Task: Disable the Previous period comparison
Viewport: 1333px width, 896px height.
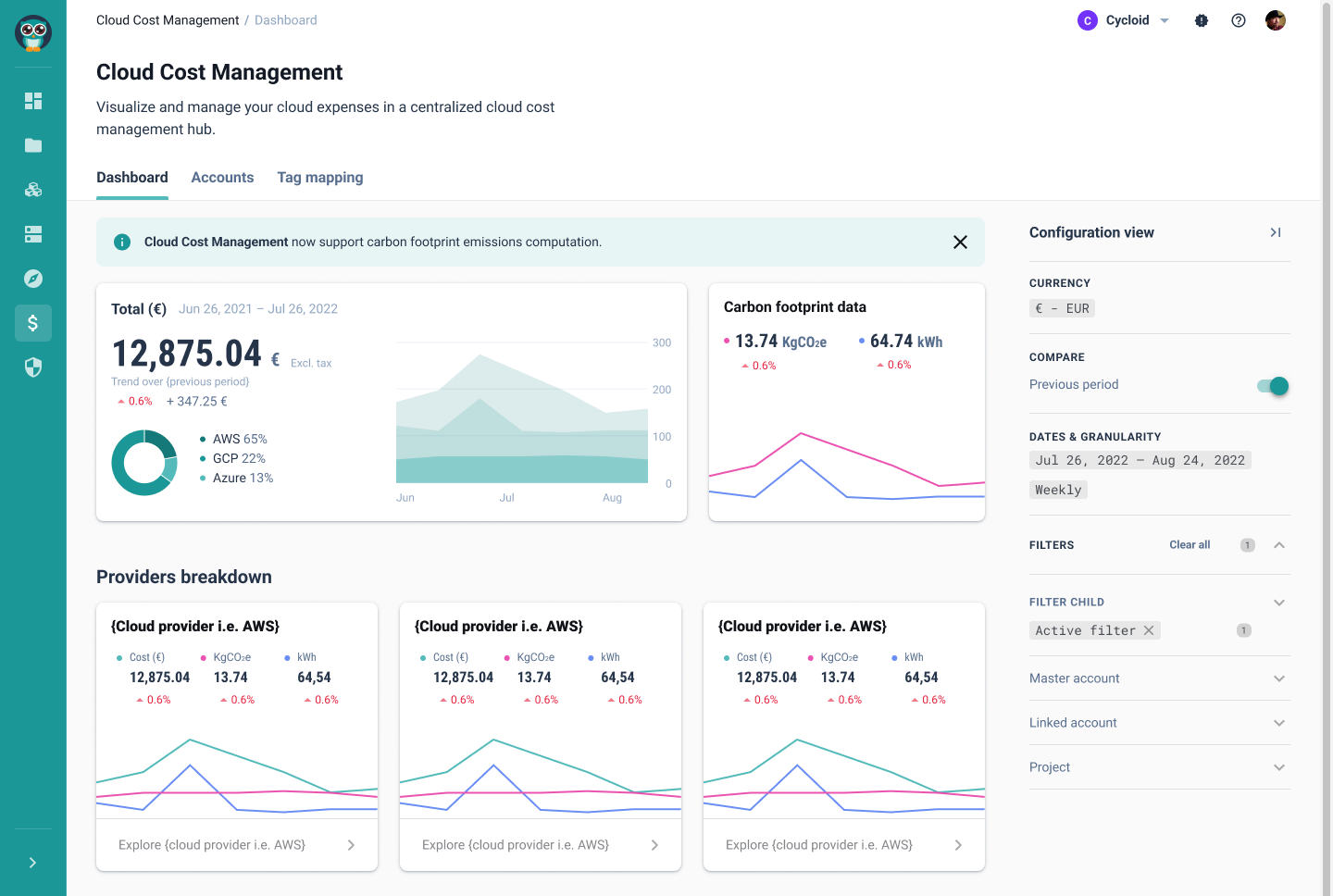Action: [1272, 386]
